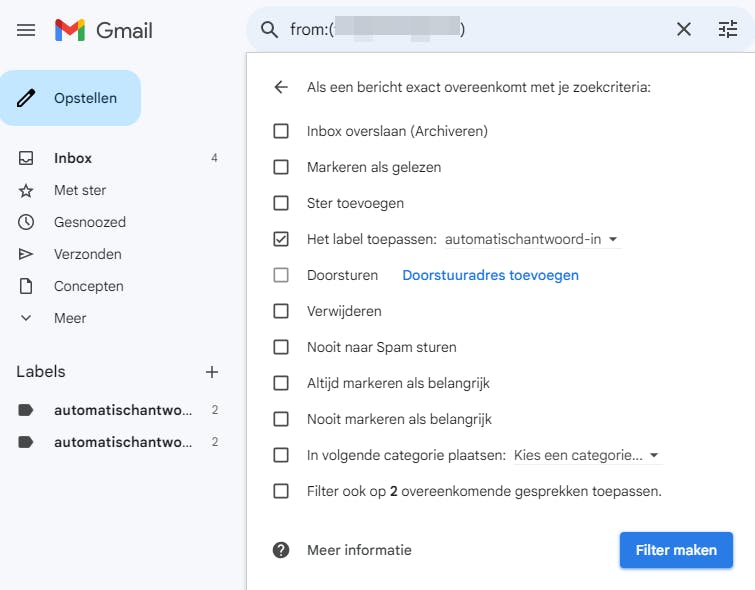This screenshot has height=590, width=755.
Task: Go to the Inbox folder
Action: coord(73,158)
